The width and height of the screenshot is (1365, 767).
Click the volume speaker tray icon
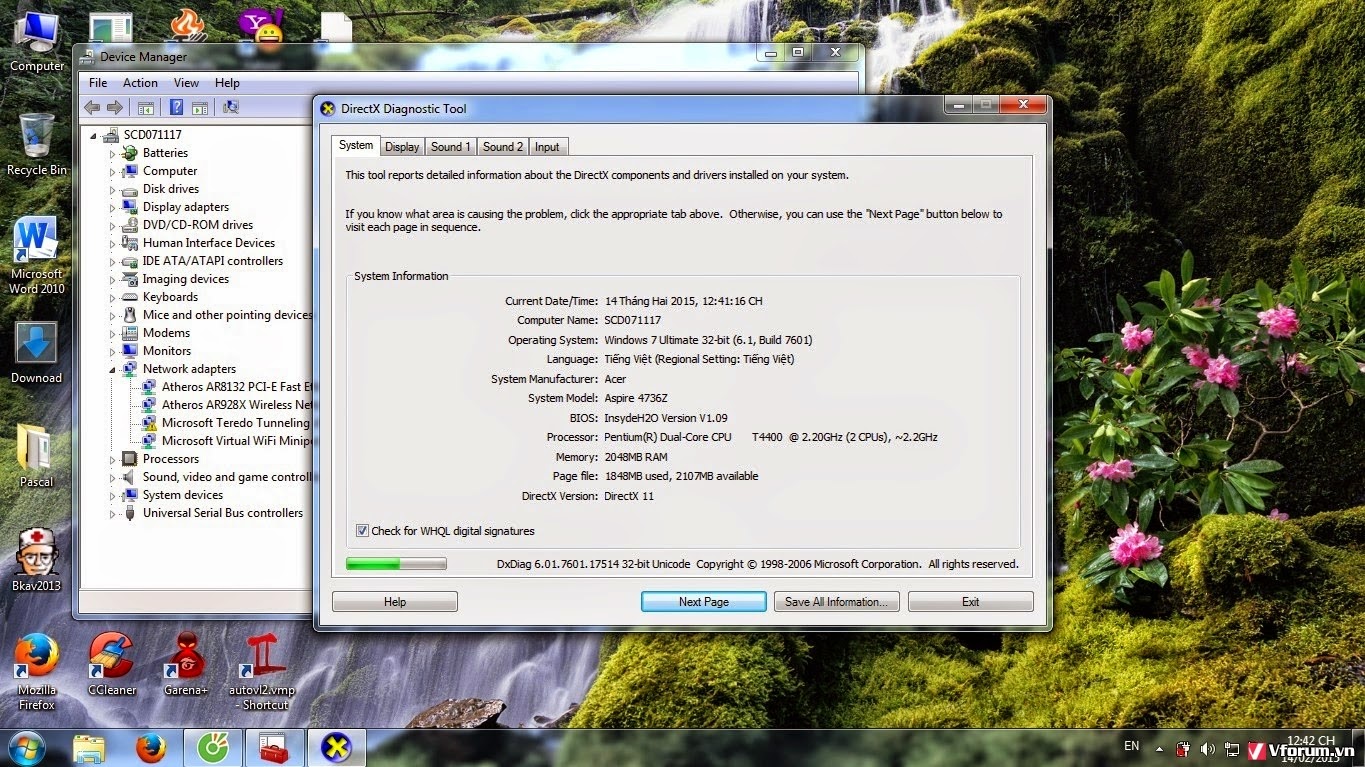[x=1207, y=749]
